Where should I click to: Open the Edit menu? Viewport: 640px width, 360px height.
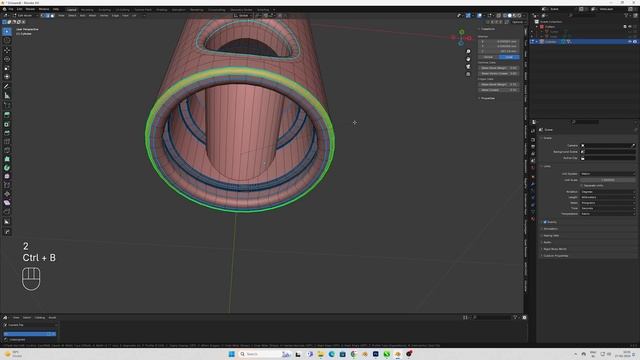coord(20,9)
